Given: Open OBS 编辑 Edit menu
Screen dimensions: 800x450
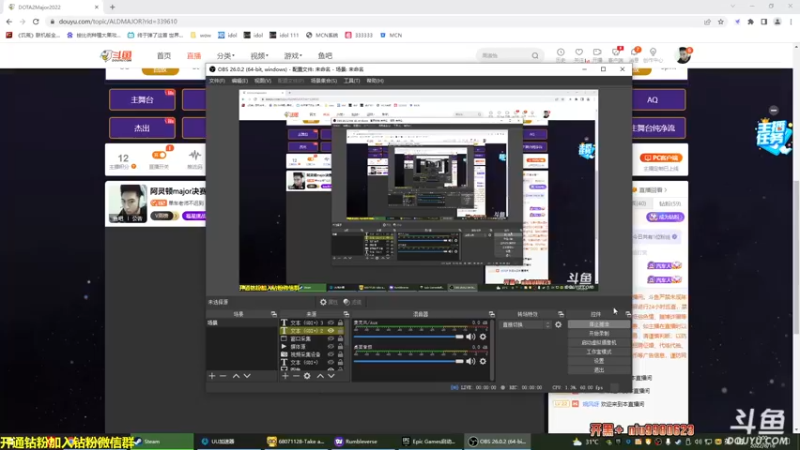Looking at the screenshot, I should [239, 81].
